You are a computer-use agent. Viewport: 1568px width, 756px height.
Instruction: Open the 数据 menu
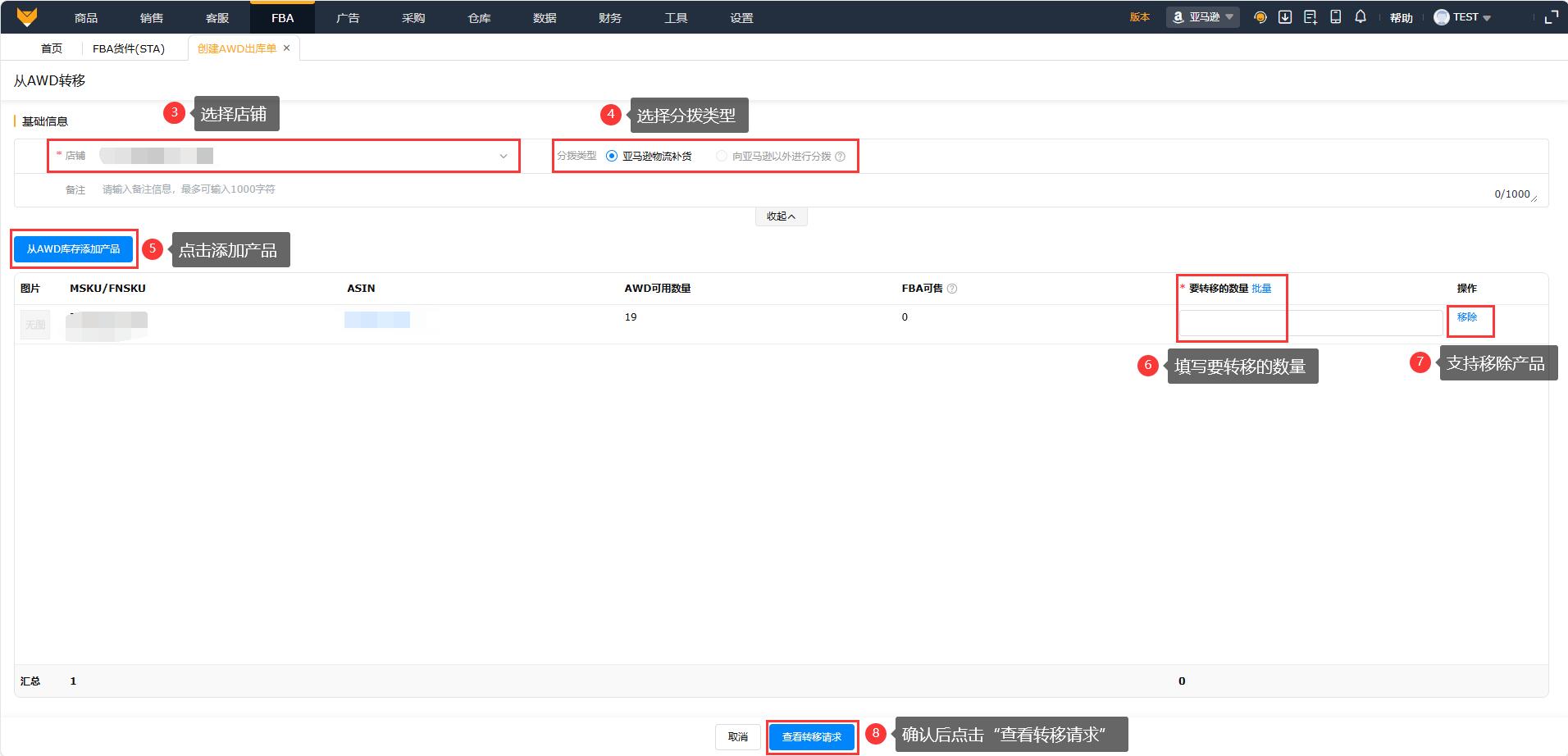coord(545,17)
